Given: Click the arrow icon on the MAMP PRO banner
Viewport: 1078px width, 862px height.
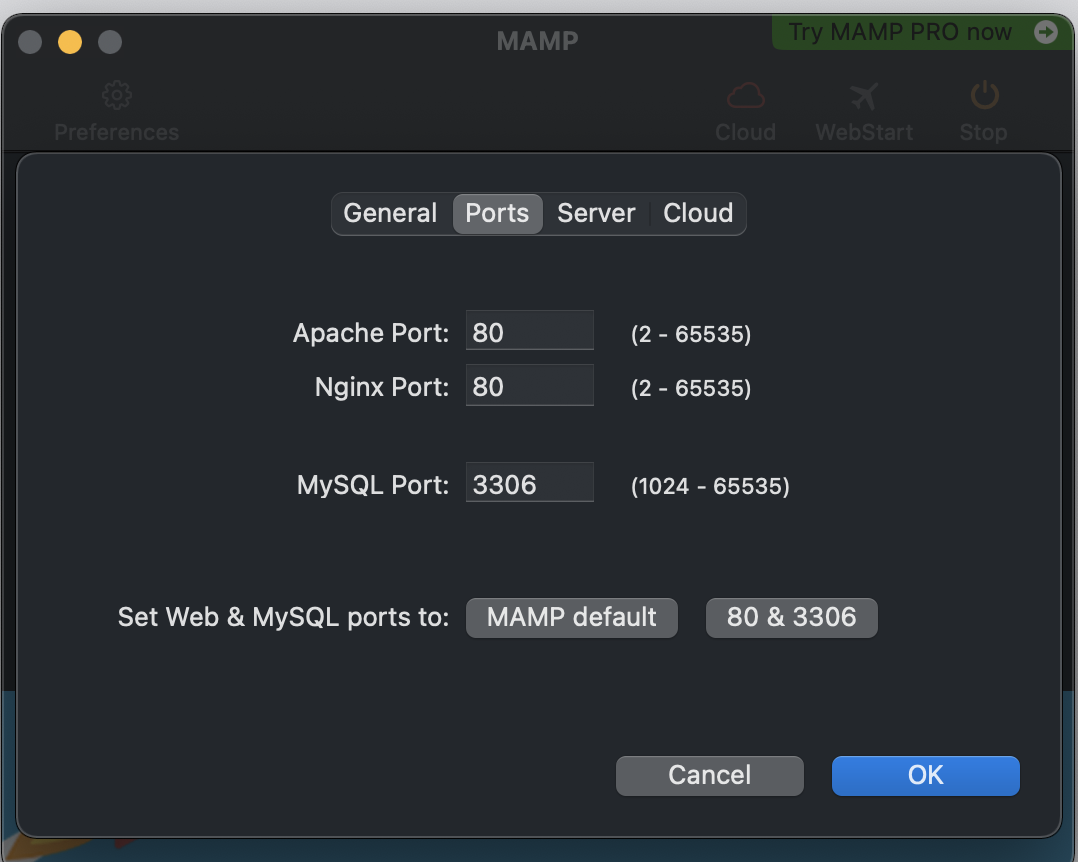Looking at the screenshot, I should [x=1046, y=32].
